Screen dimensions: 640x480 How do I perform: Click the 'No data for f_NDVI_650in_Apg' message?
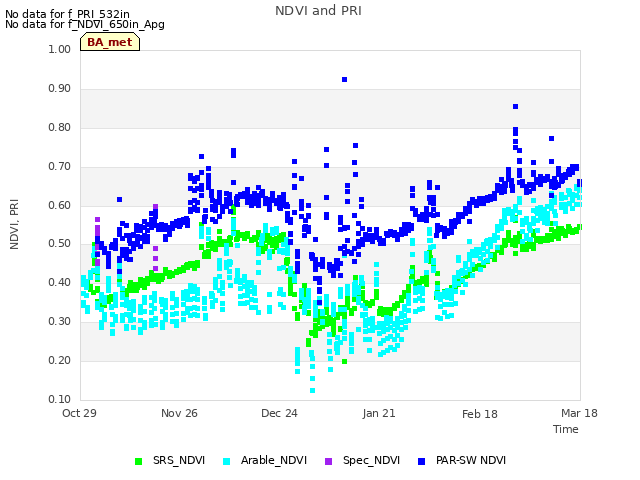[85, 24]
